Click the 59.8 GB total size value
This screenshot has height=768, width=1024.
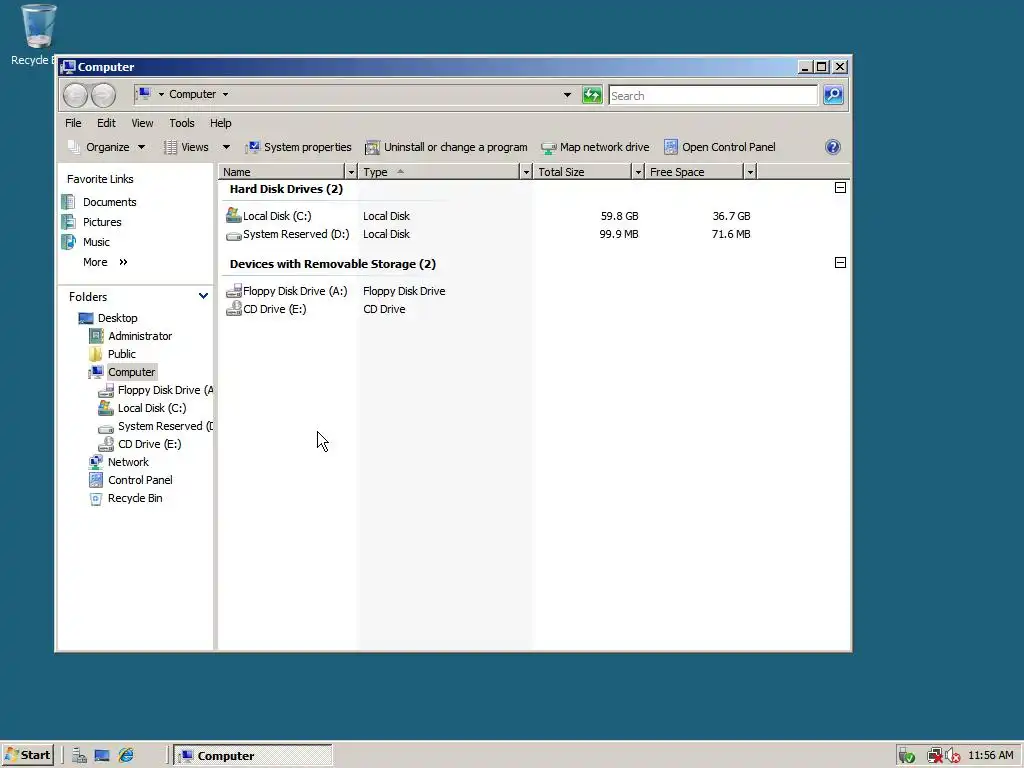[619, 216]
